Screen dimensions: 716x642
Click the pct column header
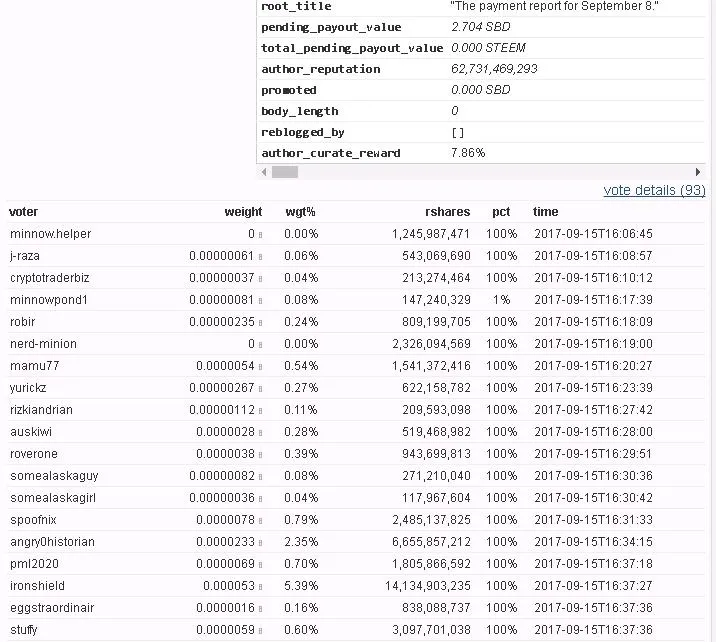point(501,212)
